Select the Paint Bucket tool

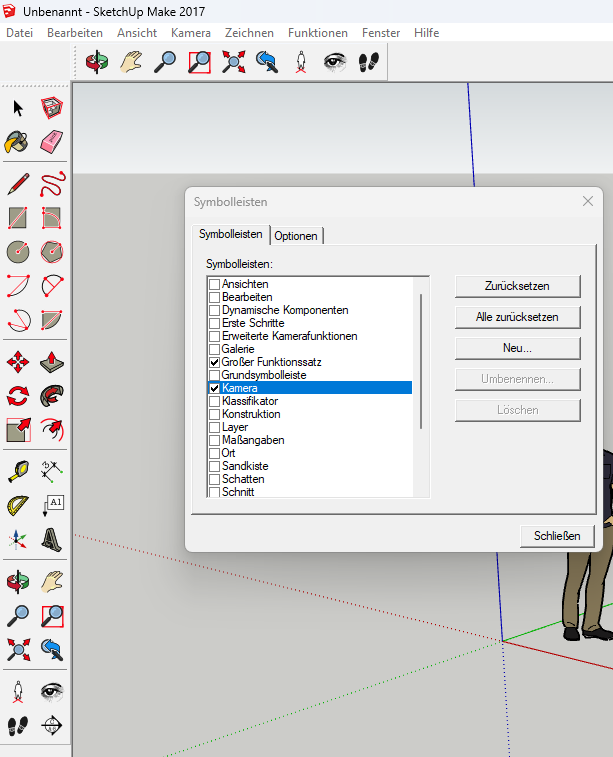pyautogui.click(x=18, y=142)
